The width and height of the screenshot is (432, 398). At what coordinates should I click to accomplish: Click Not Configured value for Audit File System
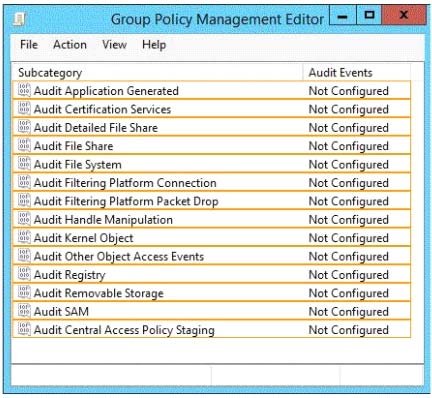pyautogui.click(x=349, y=165)
